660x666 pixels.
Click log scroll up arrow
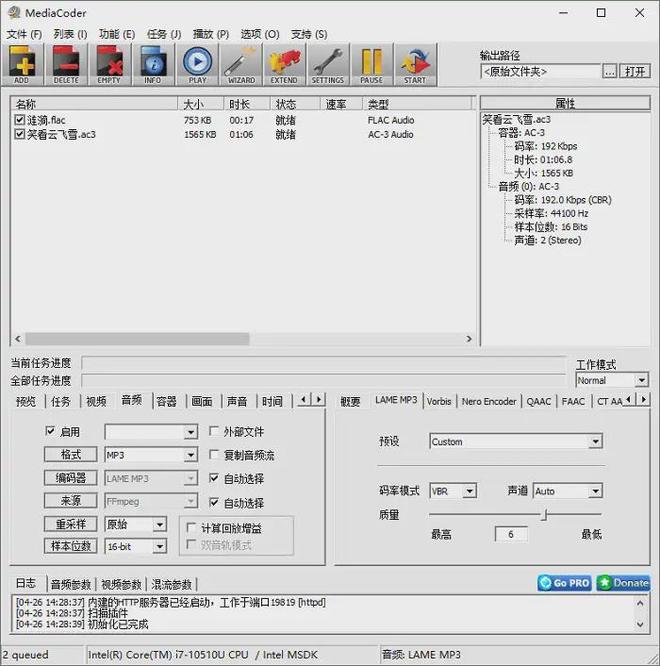[640, 603]
